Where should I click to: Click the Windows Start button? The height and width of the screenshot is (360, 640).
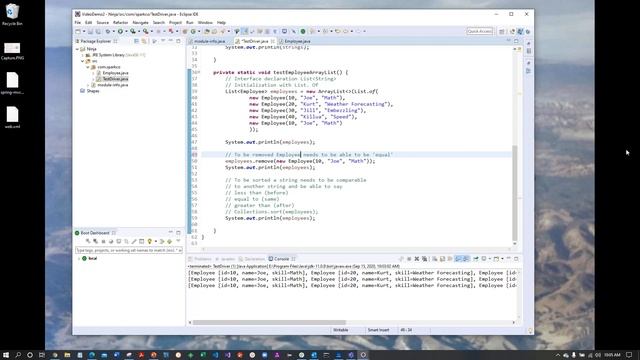point(6,355)
